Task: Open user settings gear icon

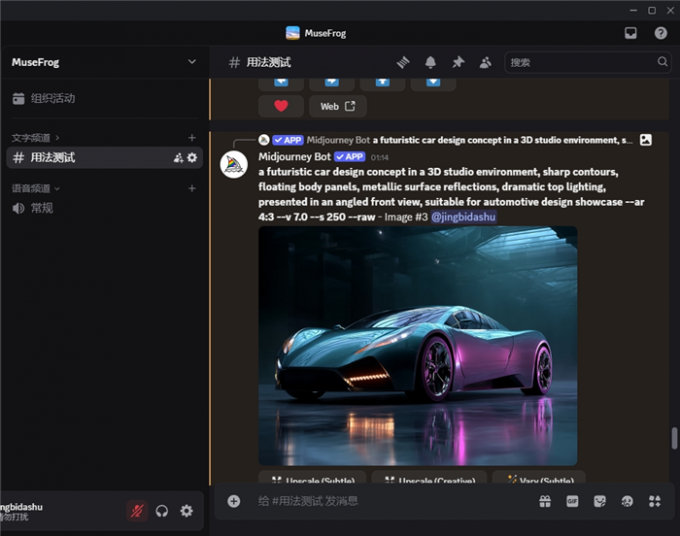Action: pos(186,511)
